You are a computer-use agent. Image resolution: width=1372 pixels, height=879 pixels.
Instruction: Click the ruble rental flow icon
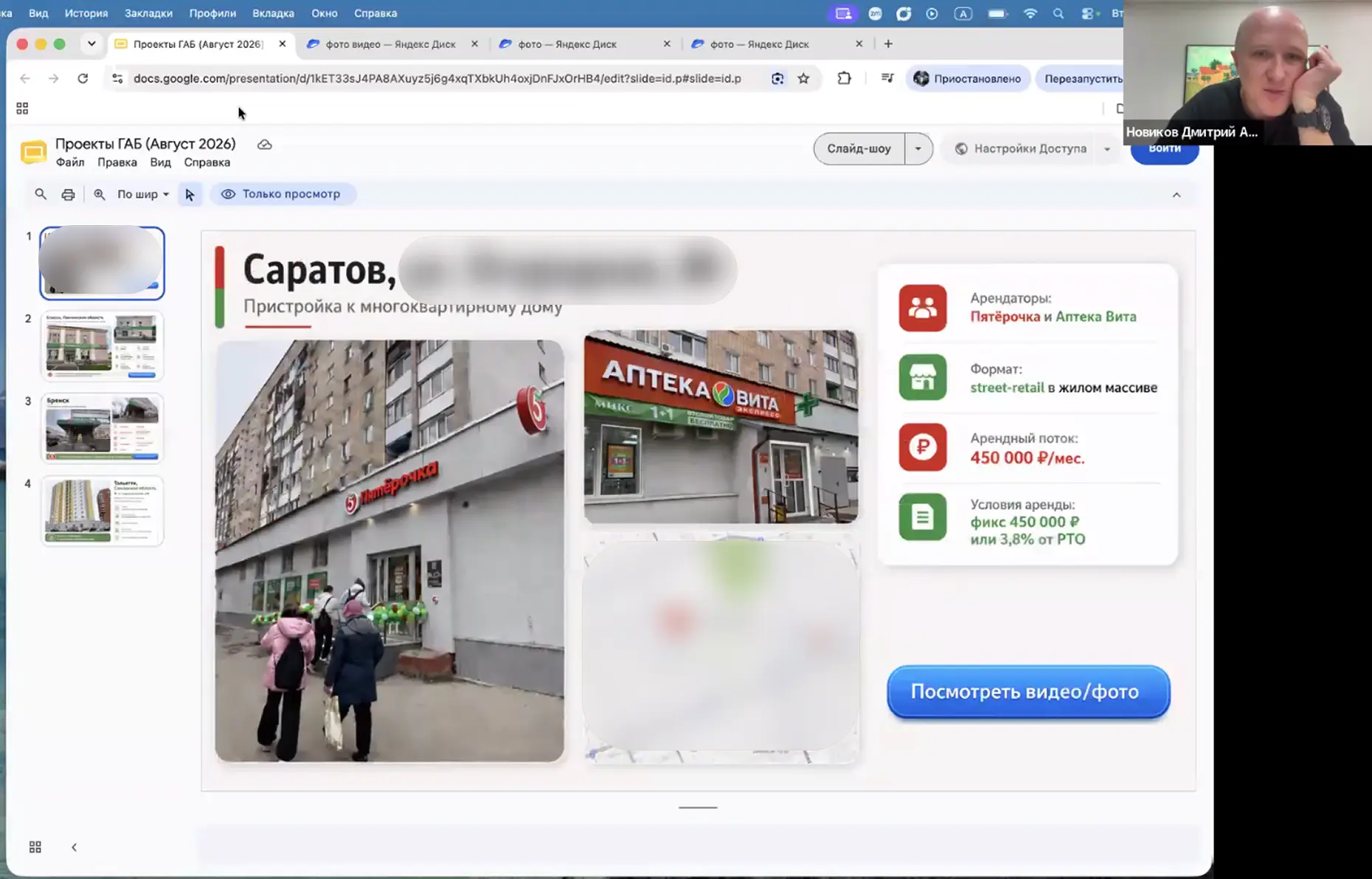pos(923,447)
